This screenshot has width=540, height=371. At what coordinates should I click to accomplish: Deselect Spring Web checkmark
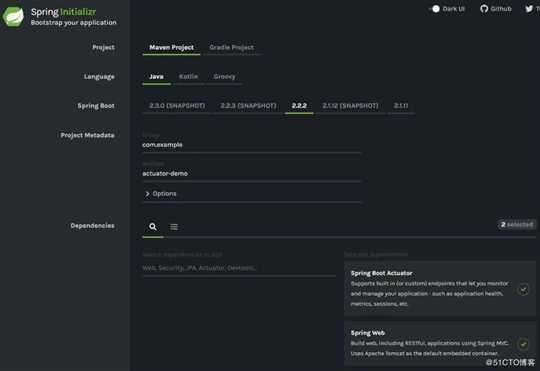click(523, 343)
